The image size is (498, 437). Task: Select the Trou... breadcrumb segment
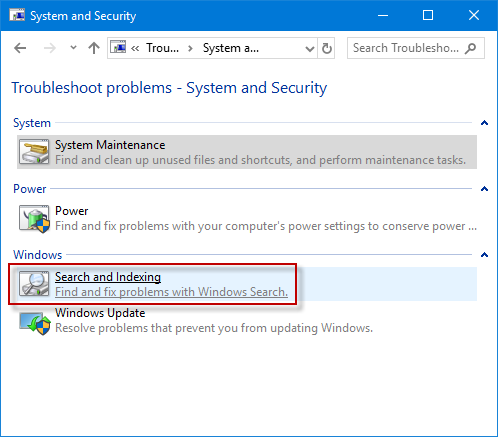[x=162, y=48]
